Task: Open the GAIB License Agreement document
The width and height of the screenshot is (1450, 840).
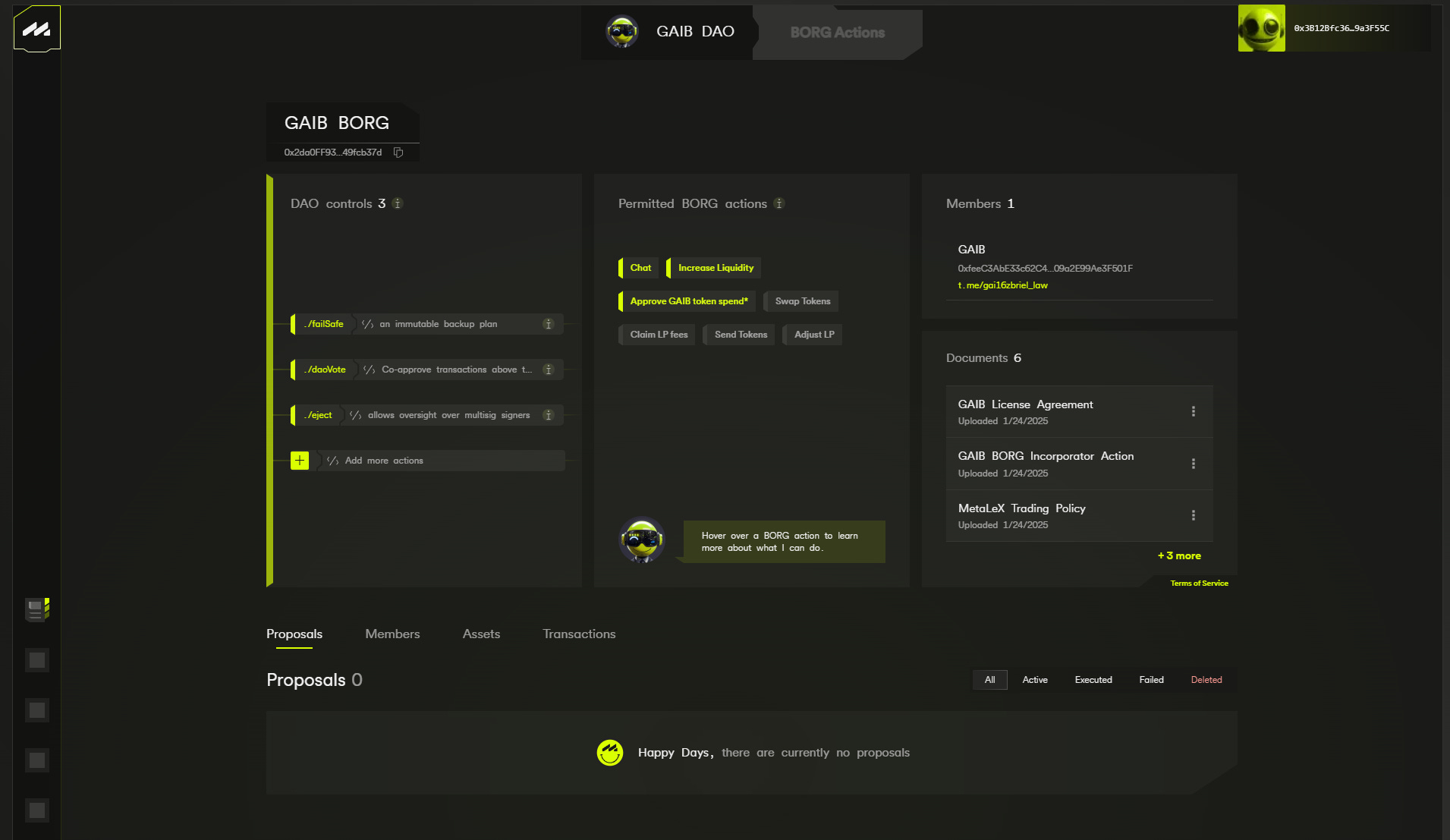Action: coord(1025,404)
